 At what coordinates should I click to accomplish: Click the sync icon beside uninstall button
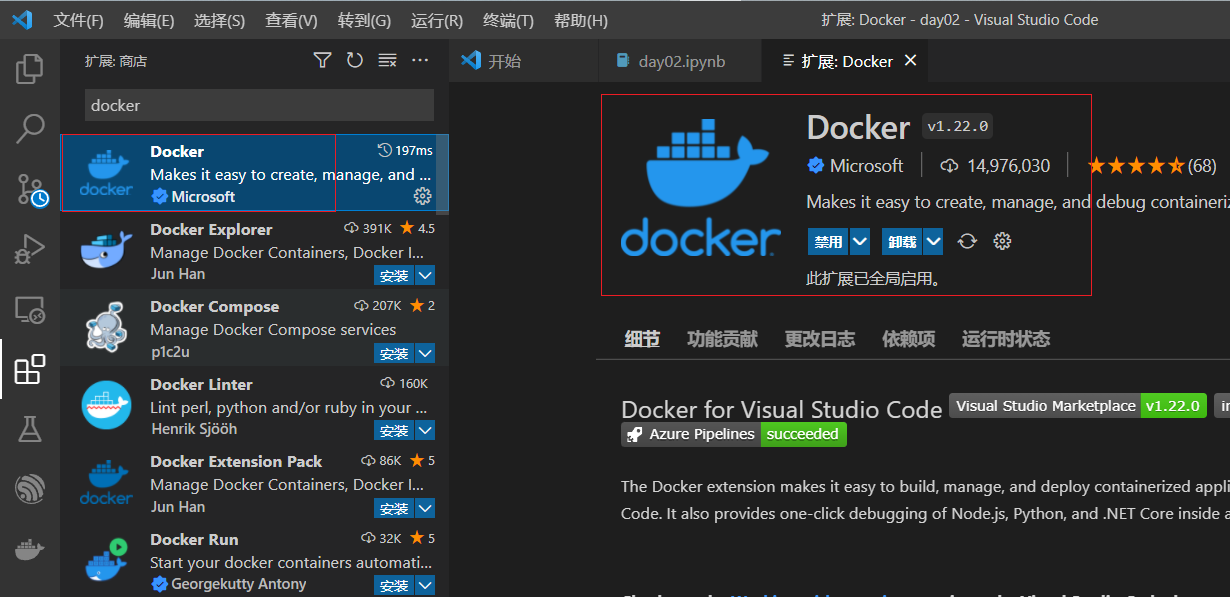(x=967, y=241)
